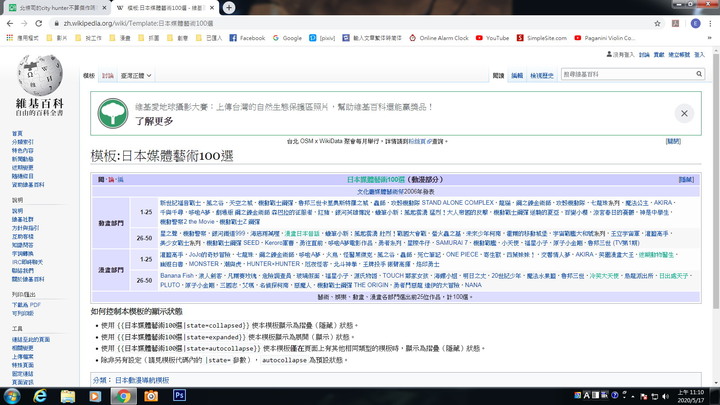
Task: Open the 檢視歷史 history tab
Action: point(541,76)
